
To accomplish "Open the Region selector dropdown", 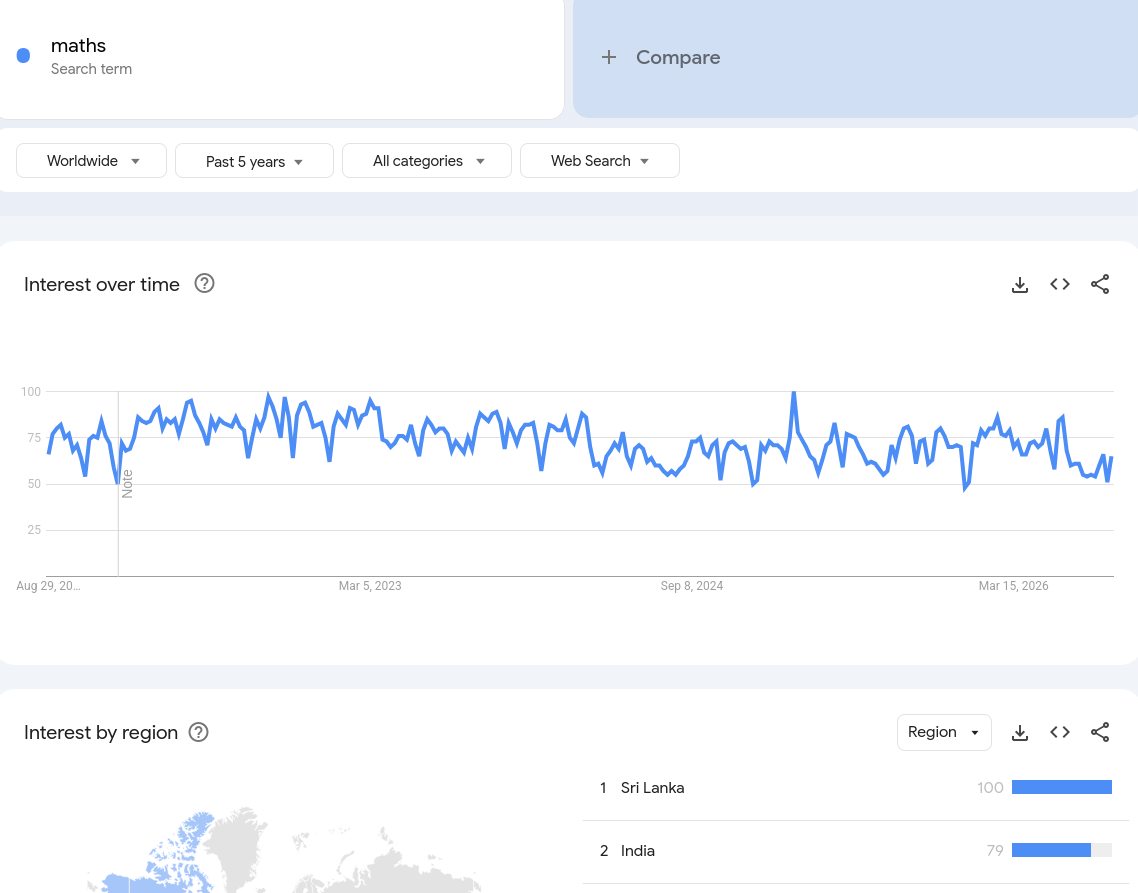I will tap(944, 733).
